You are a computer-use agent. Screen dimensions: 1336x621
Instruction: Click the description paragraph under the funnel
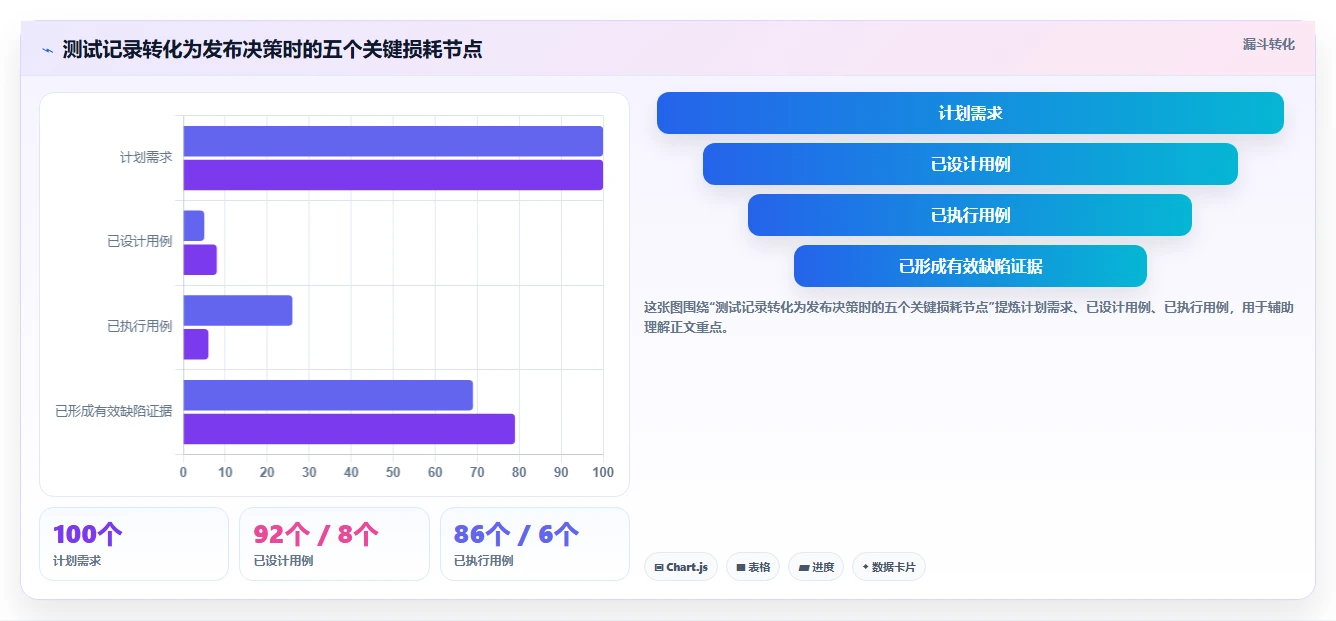[969, 317]
